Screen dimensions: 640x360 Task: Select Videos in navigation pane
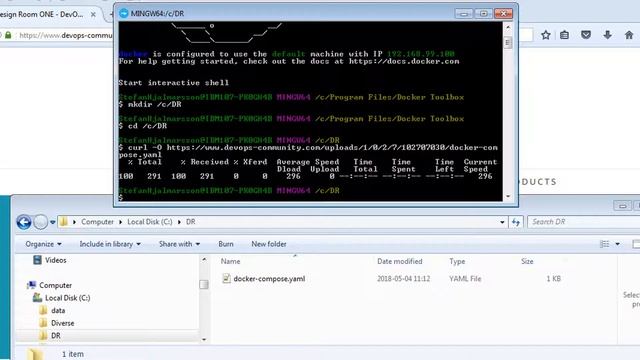[x=56, y=260]
